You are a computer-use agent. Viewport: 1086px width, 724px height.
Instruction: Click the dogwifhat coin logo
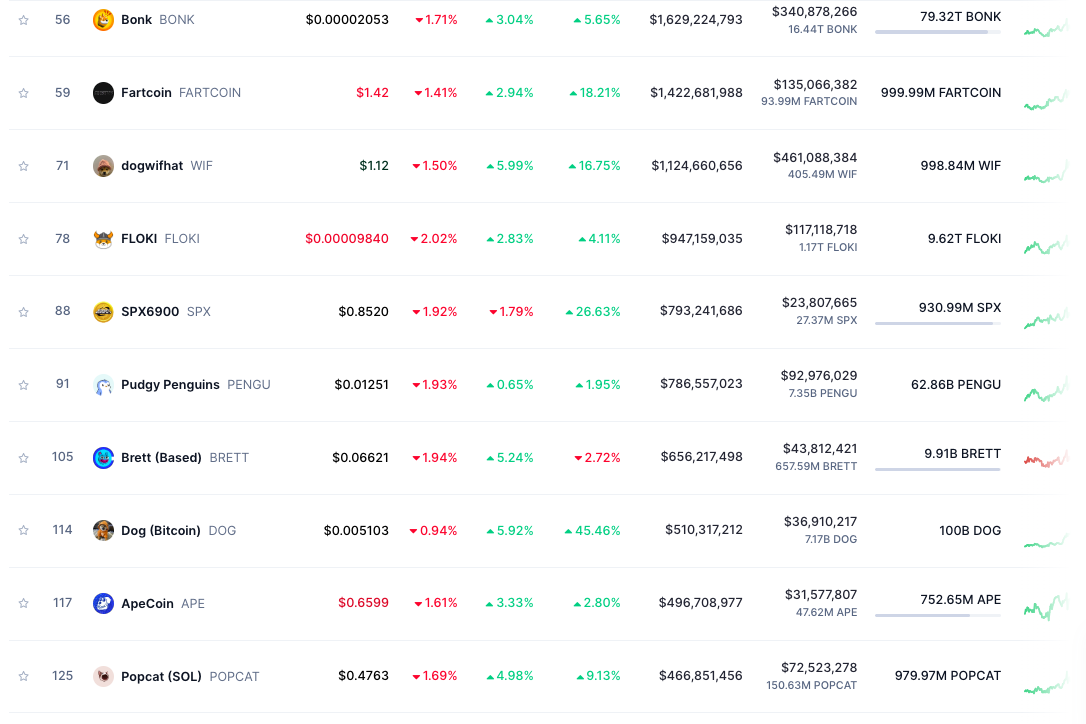(x=103, y=166)
